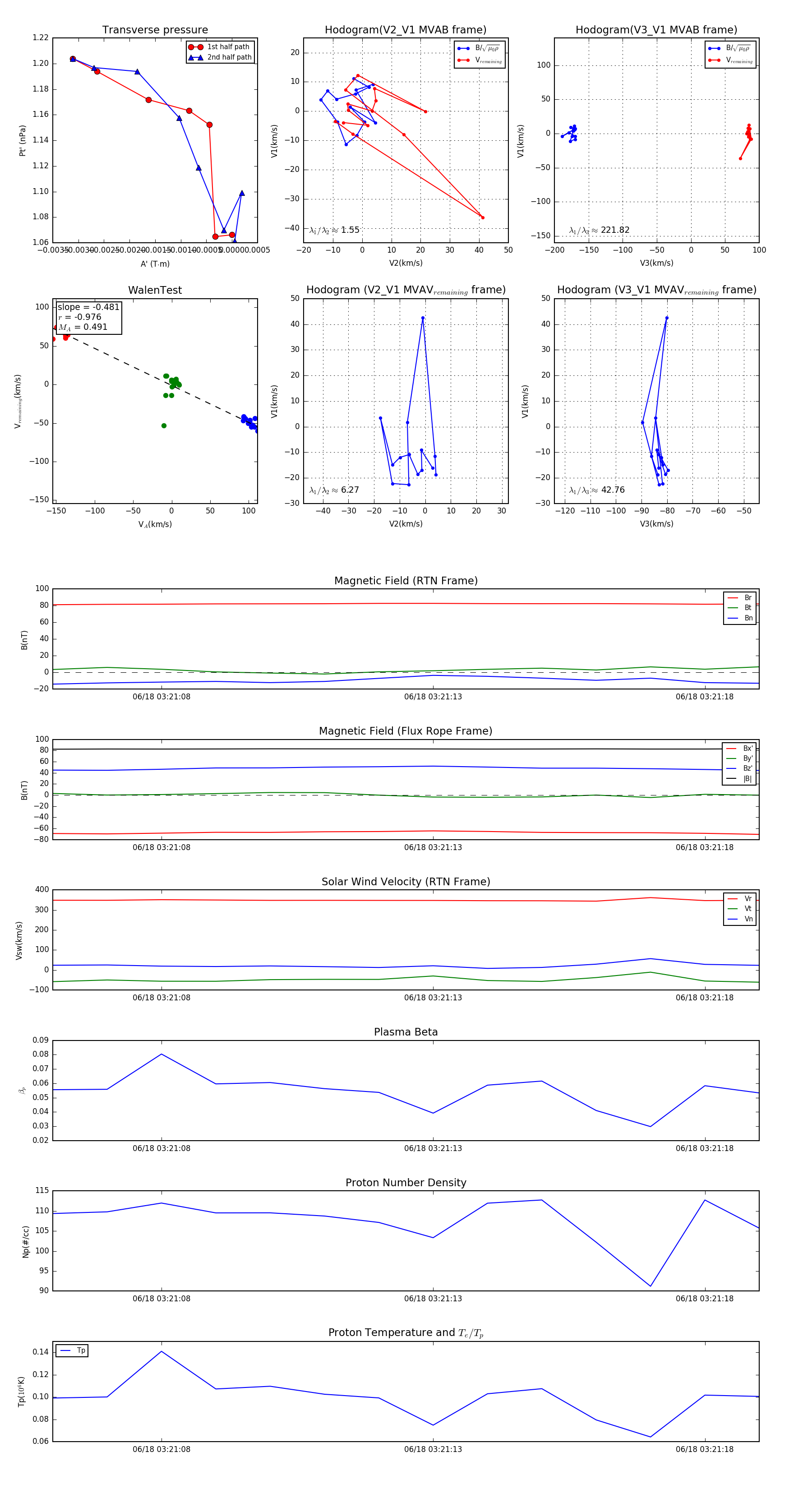Click the 'WalenTest' plot title
Screen dimensions: 812x1489
(x=155, y=290)
